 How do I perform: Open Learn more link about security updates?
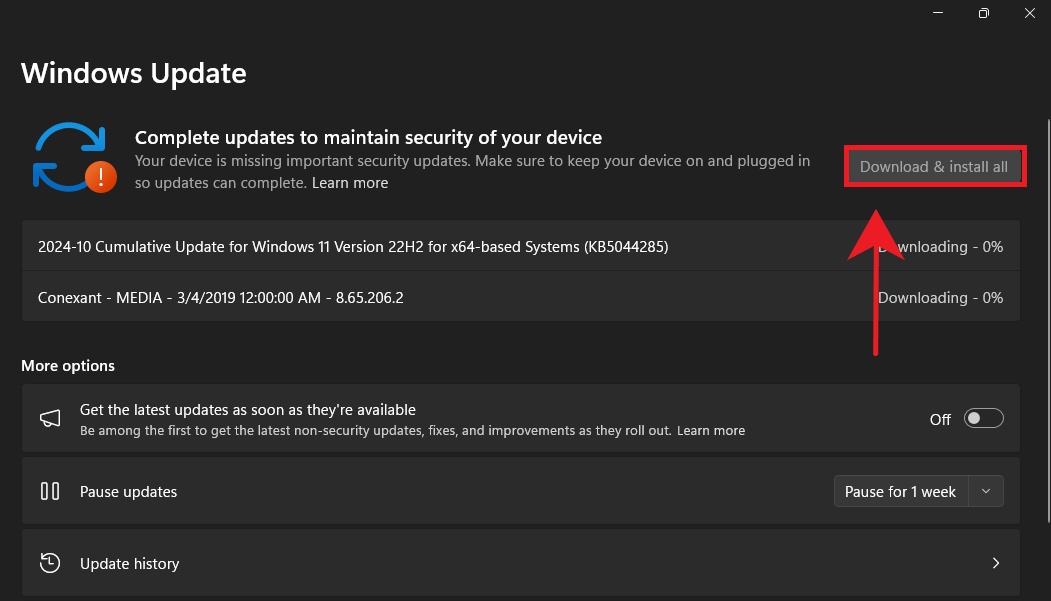click(x=350, y=183)
